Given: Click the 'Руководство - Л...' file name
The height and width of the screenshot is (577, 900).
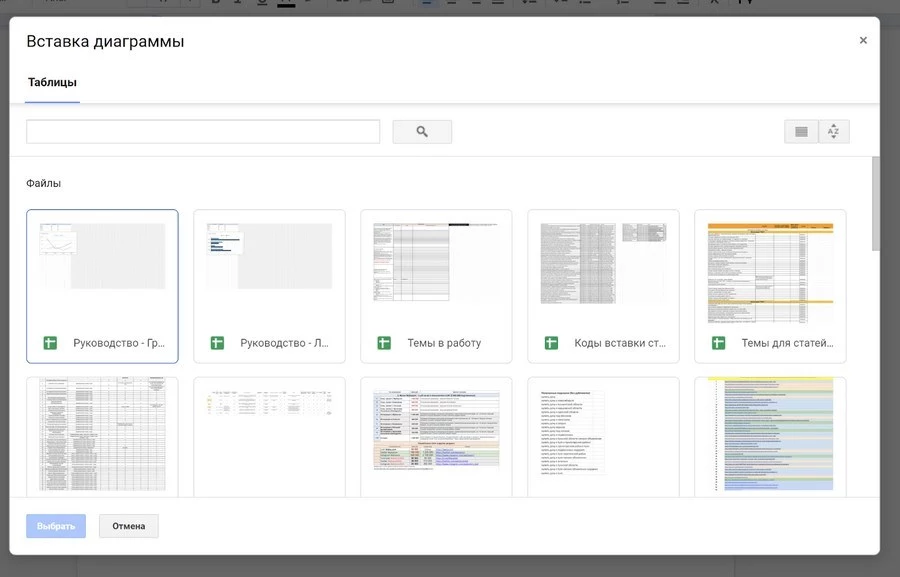Looking at the screenshot, I should tap(284, 343).
